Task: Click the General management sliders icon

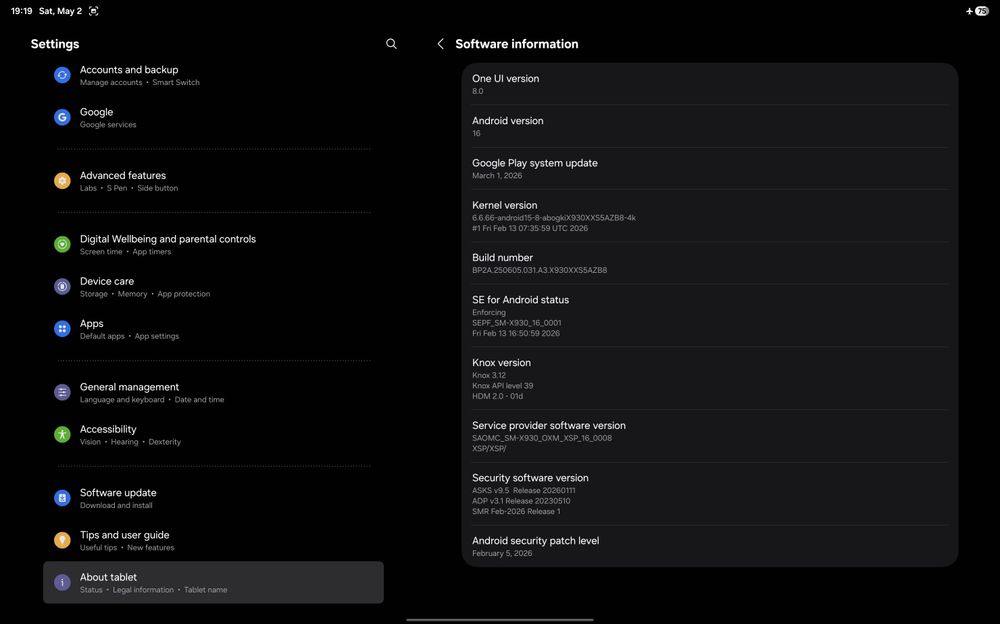Action: (62, 392)
